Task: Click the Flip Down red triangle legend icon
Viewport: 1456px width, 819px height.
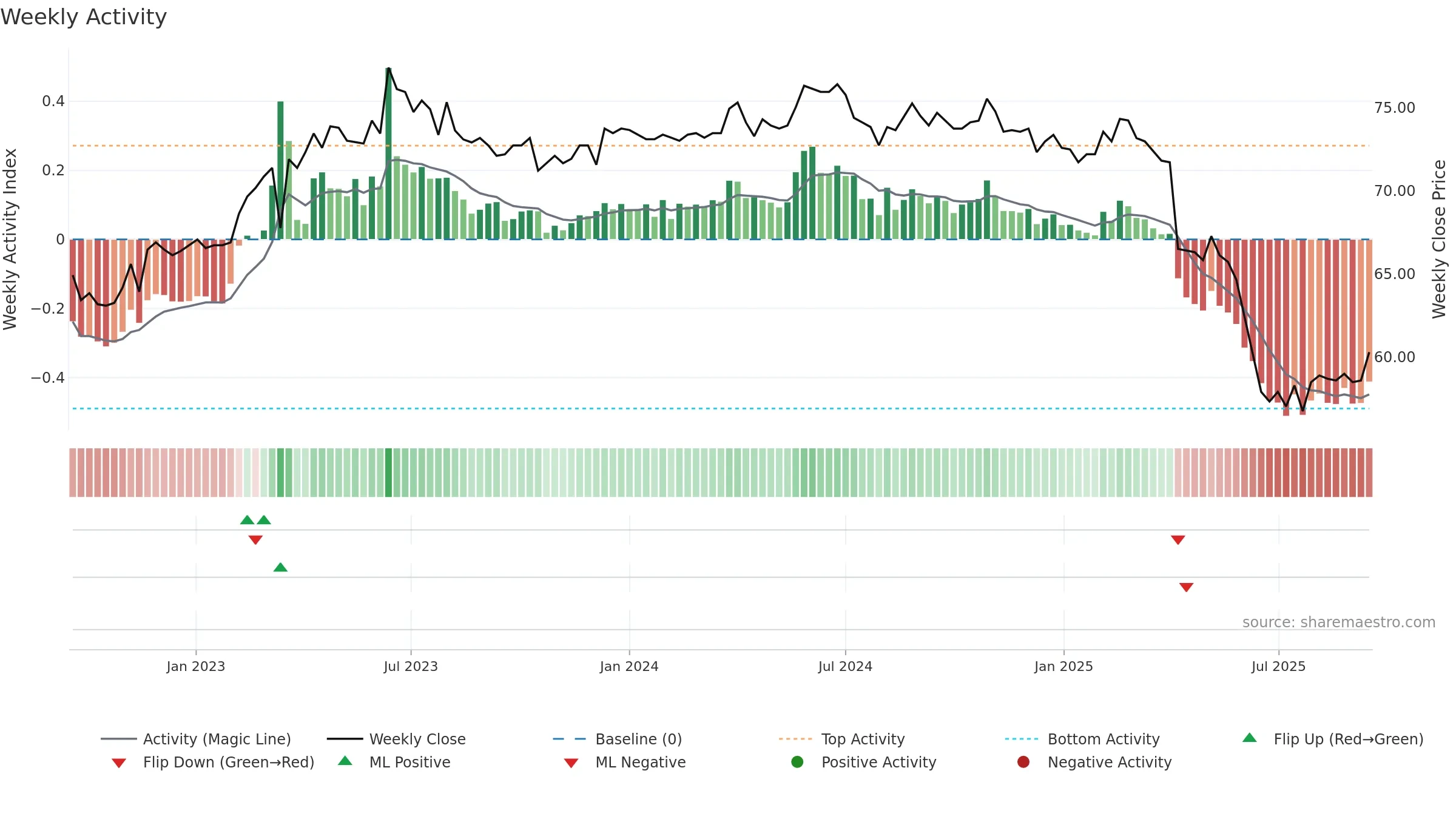Action: (119, 763)
